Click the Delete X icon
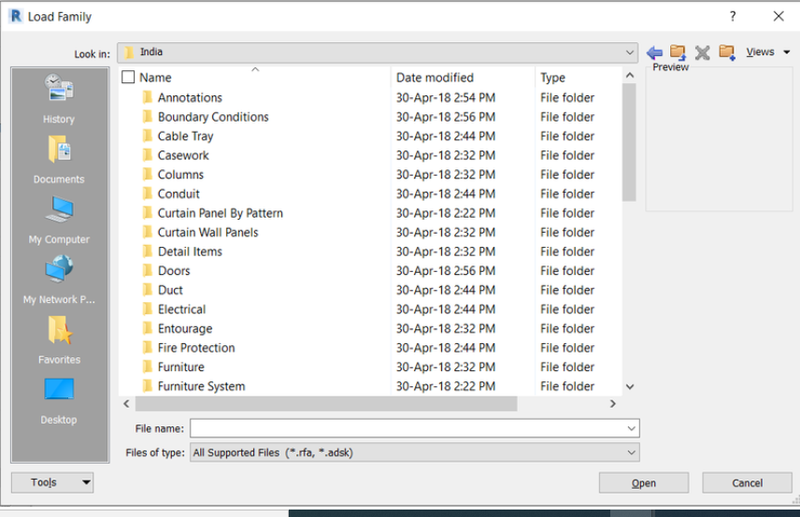The image size is (800, 517). (x=703, y=52)
